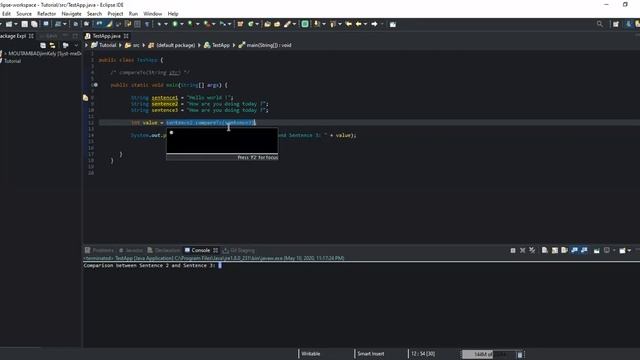The image size is (640, 360).
Task: Click the Back navigation arrow
Action: coord(358,24)
